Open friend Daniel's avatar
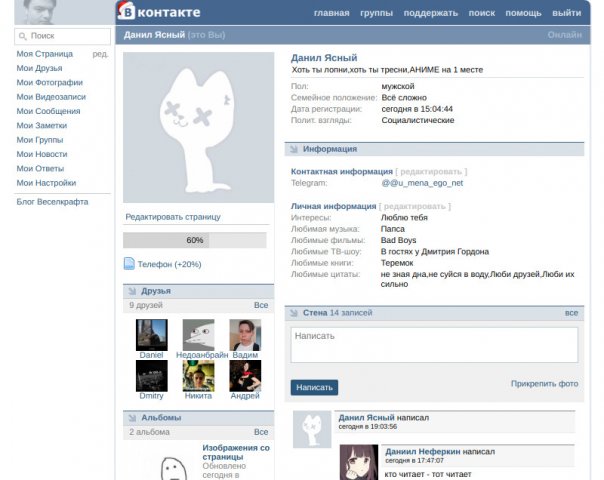The height and width of the screenshot is (480, 604). (x=152, y=335)
